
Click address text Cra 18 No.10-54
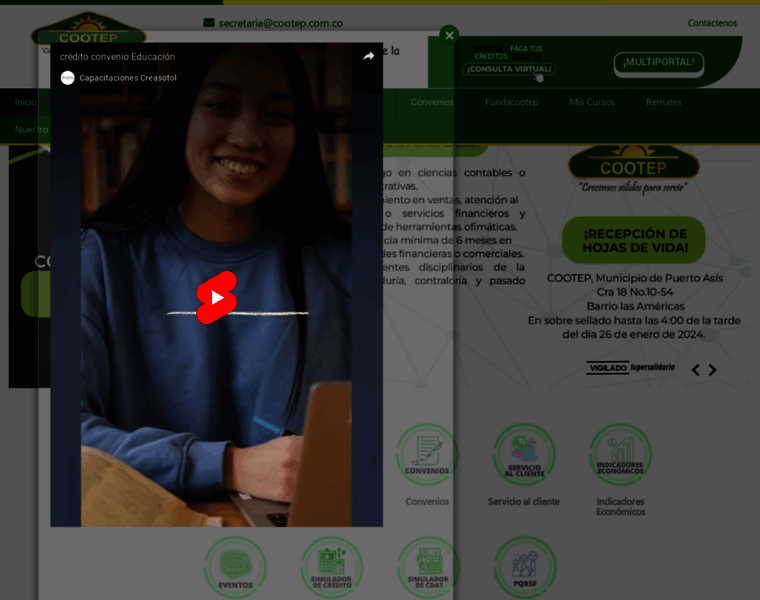point(635,292)
